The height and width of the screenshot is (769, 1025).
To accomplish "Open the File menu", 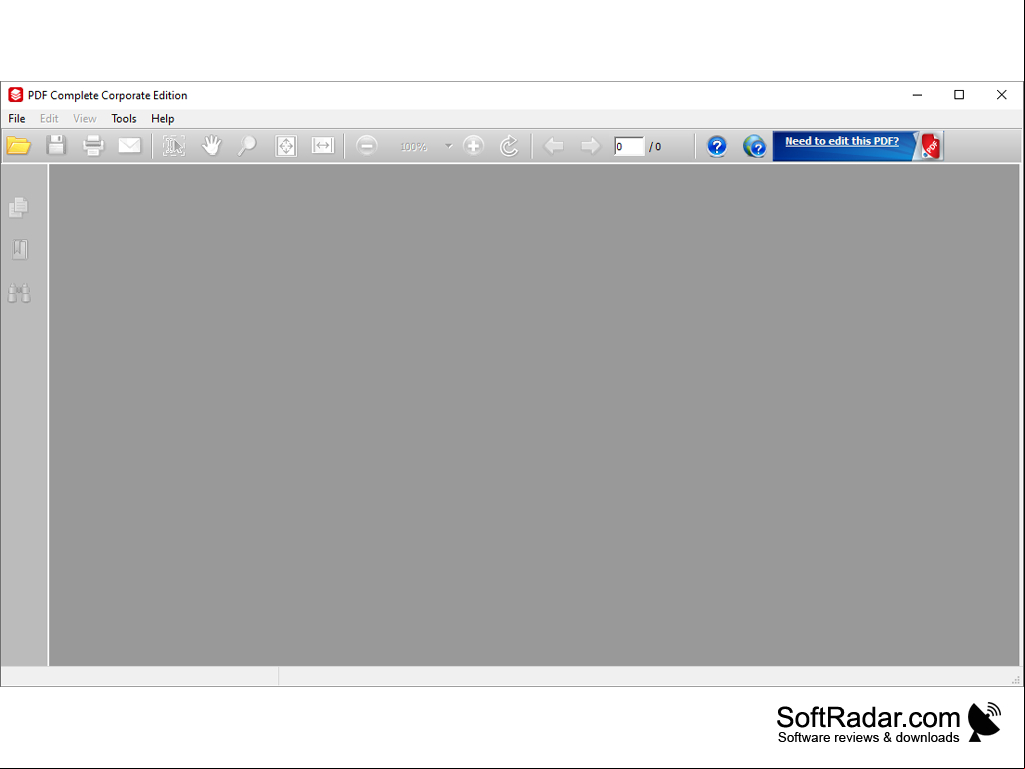I will (x=17, y=118).
